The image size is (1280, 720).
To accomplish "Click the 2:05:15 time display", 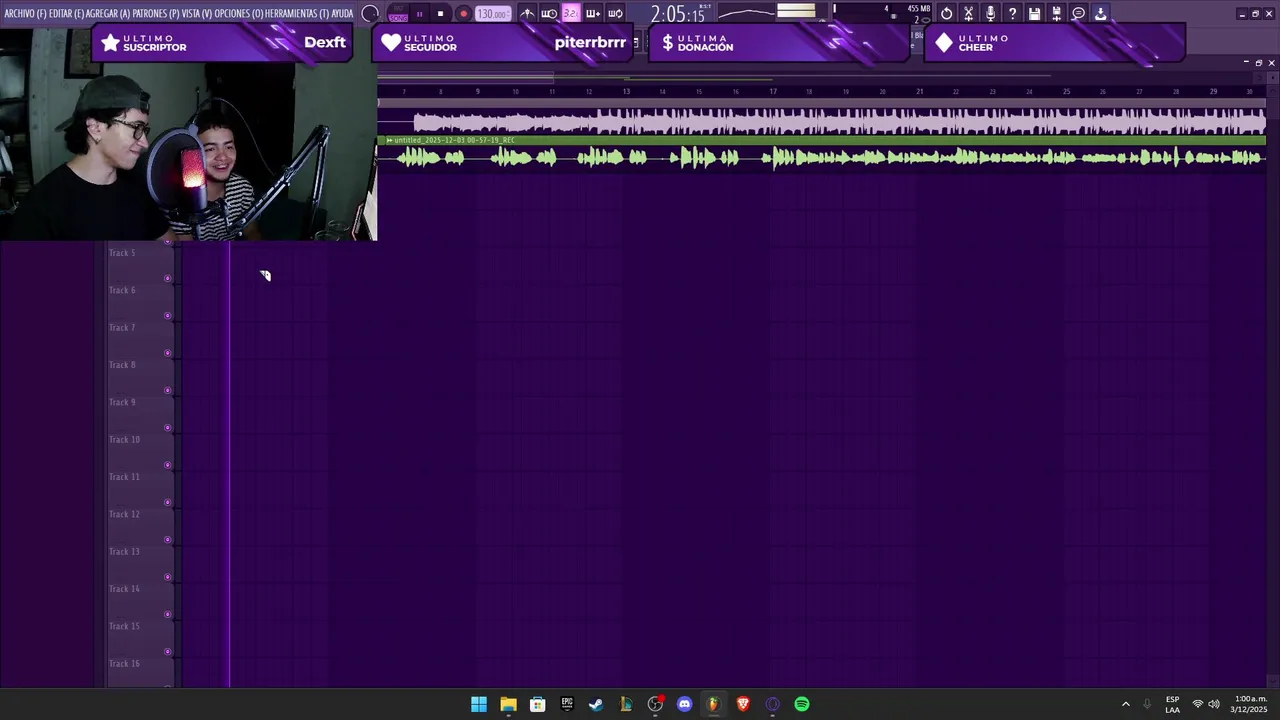I will coord(679,14).
